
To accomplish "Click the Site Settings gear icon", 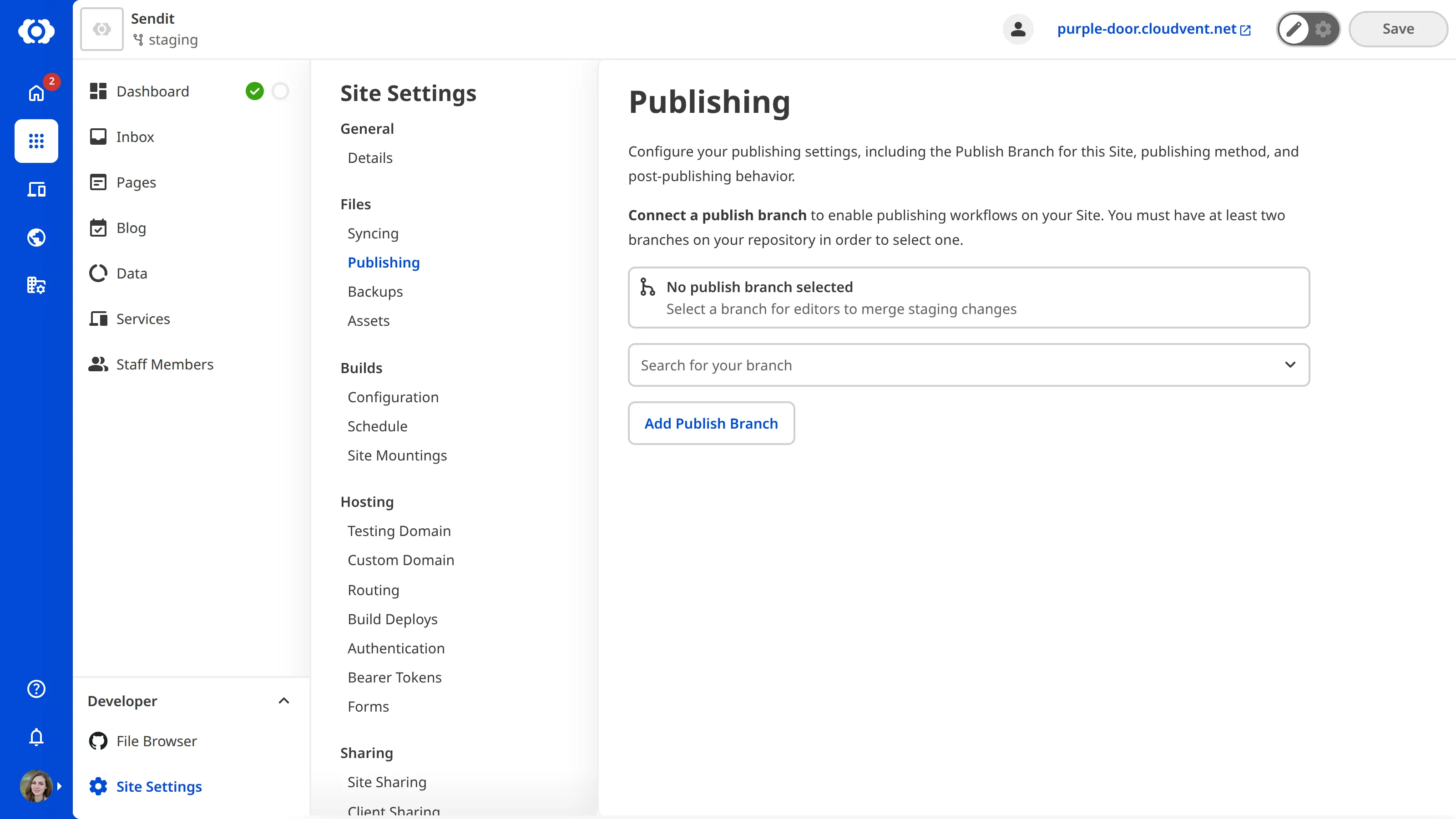I will [x=98, y=786].
